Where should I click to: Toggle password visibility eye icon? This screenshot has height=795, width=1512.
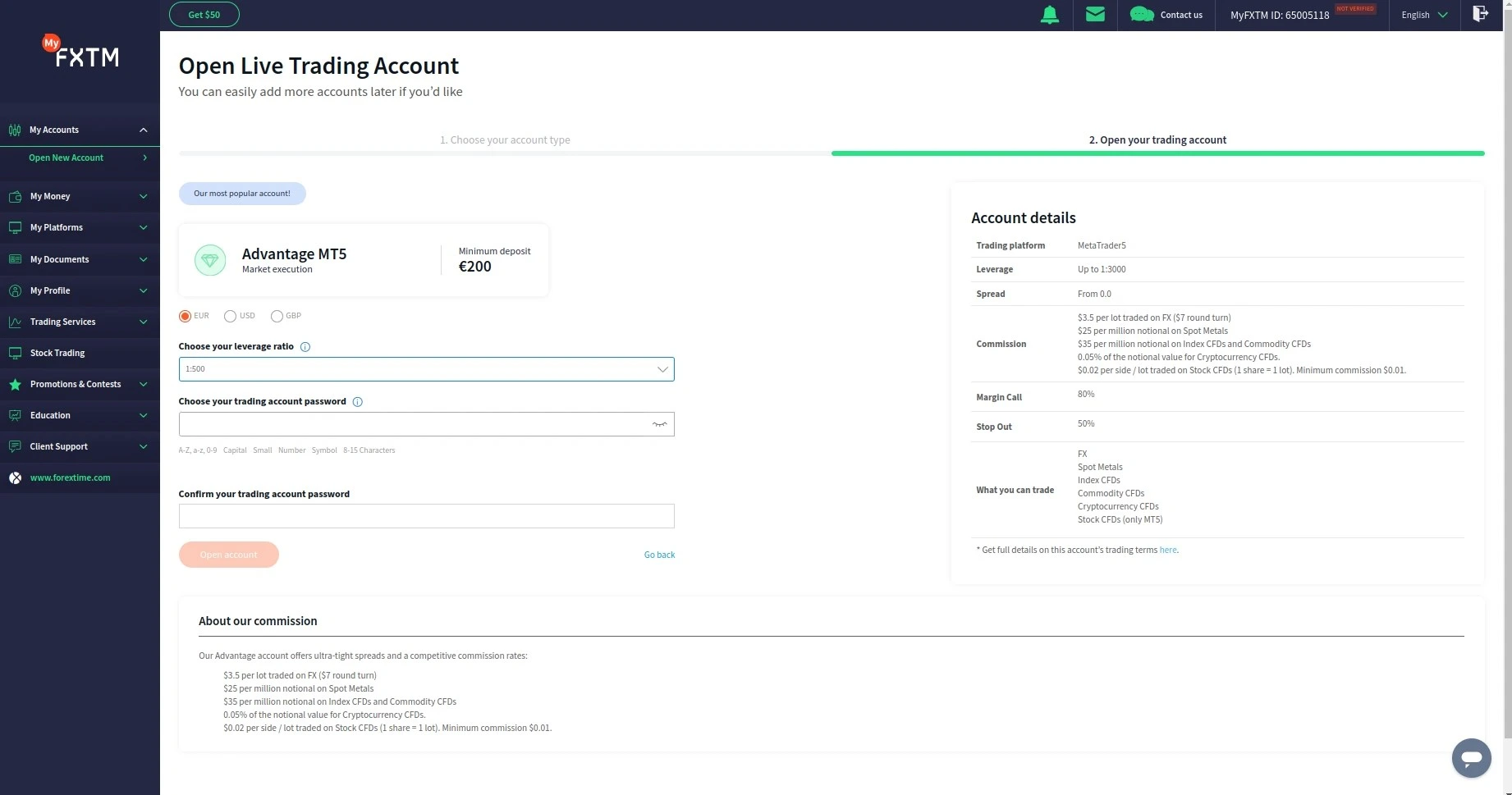click(659, 424)
